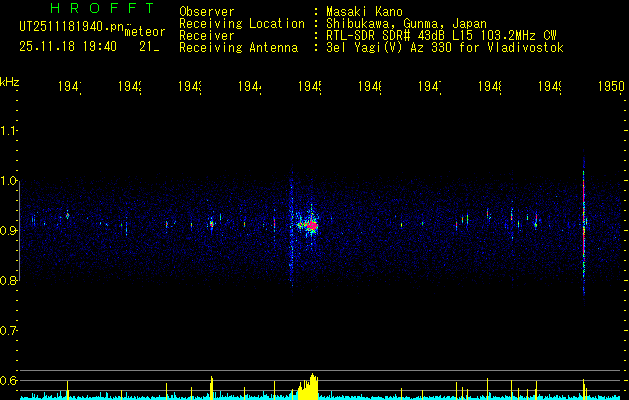
Task: Click the 0.7 frequency axis label
Action: (9, 331)
